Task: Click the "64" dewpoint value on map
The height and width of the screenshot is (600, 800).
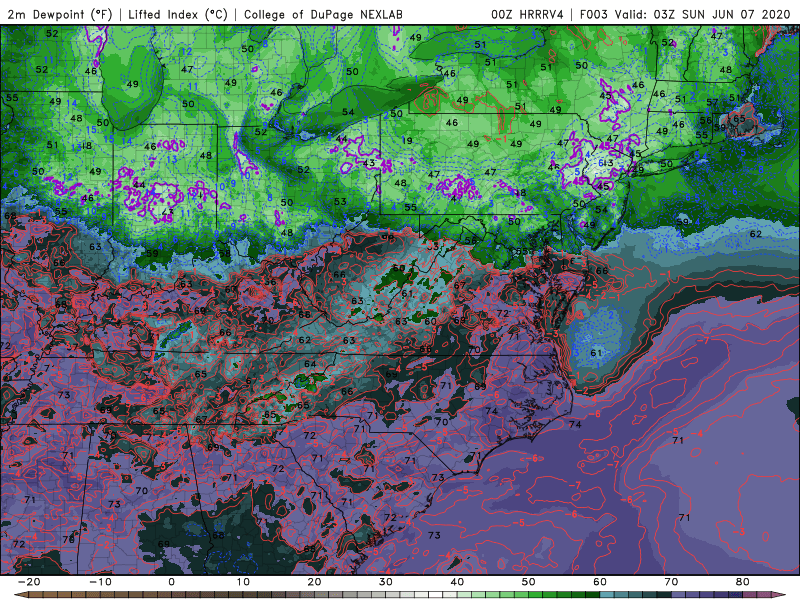Action: click(x=310, y=364)
